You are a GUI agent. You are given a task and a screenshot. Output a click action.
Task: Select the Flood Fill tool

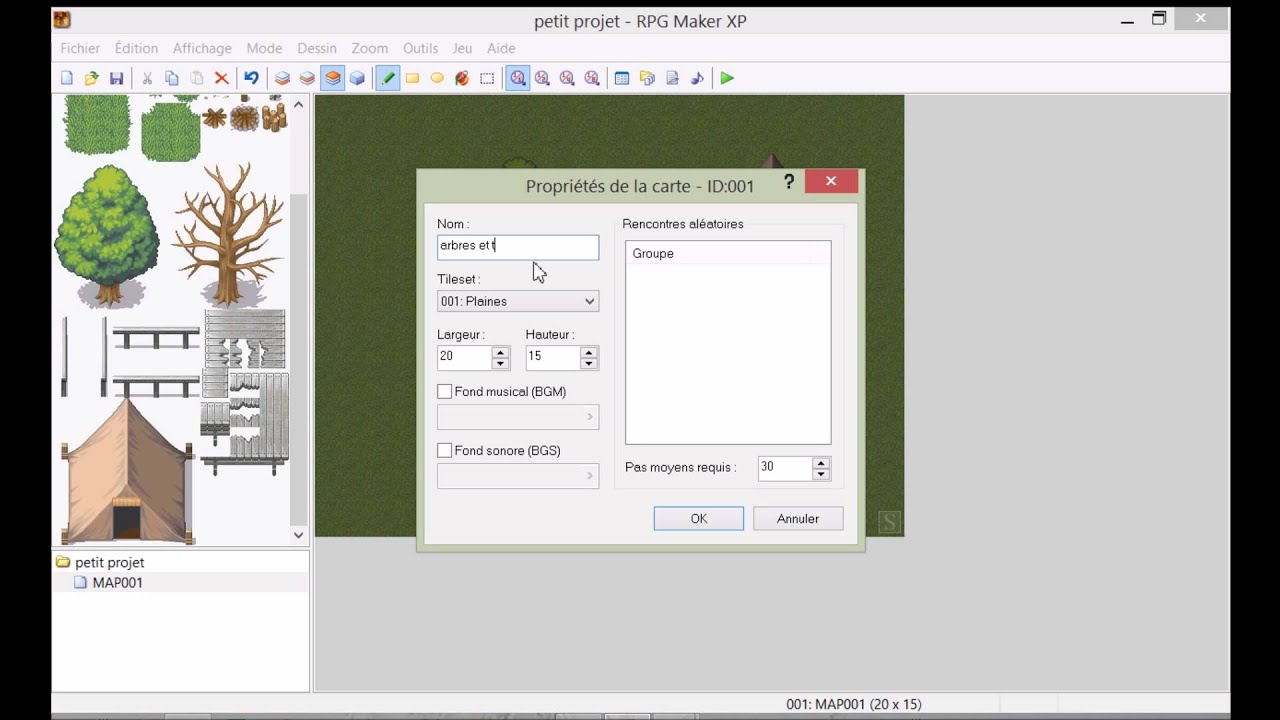pos(462,78)
